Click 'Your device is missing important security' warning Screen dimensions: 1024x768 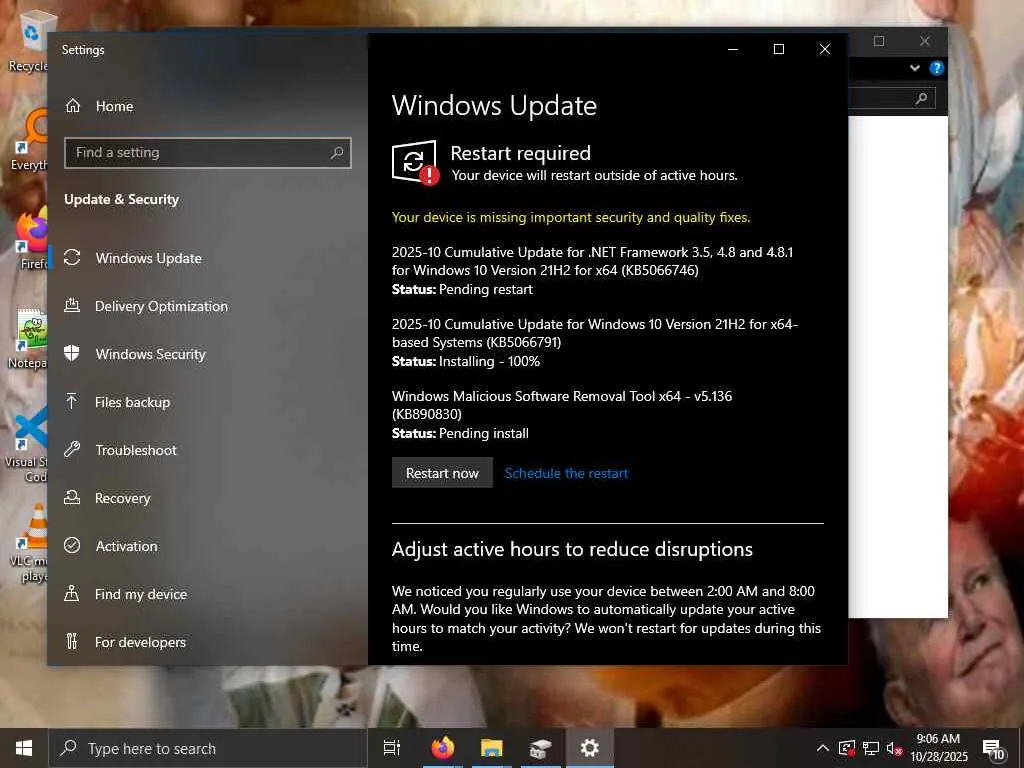pos(571,217)
